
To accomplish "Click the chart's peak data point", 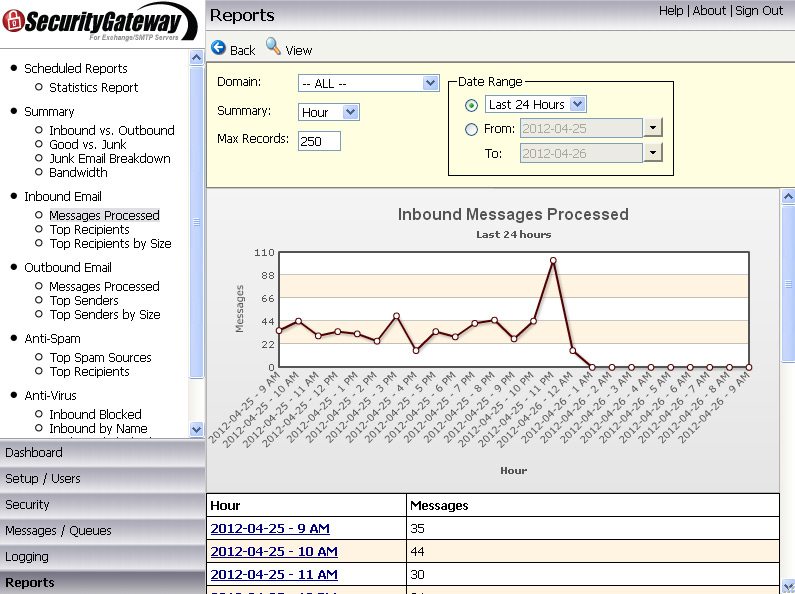I will [553, 261].
